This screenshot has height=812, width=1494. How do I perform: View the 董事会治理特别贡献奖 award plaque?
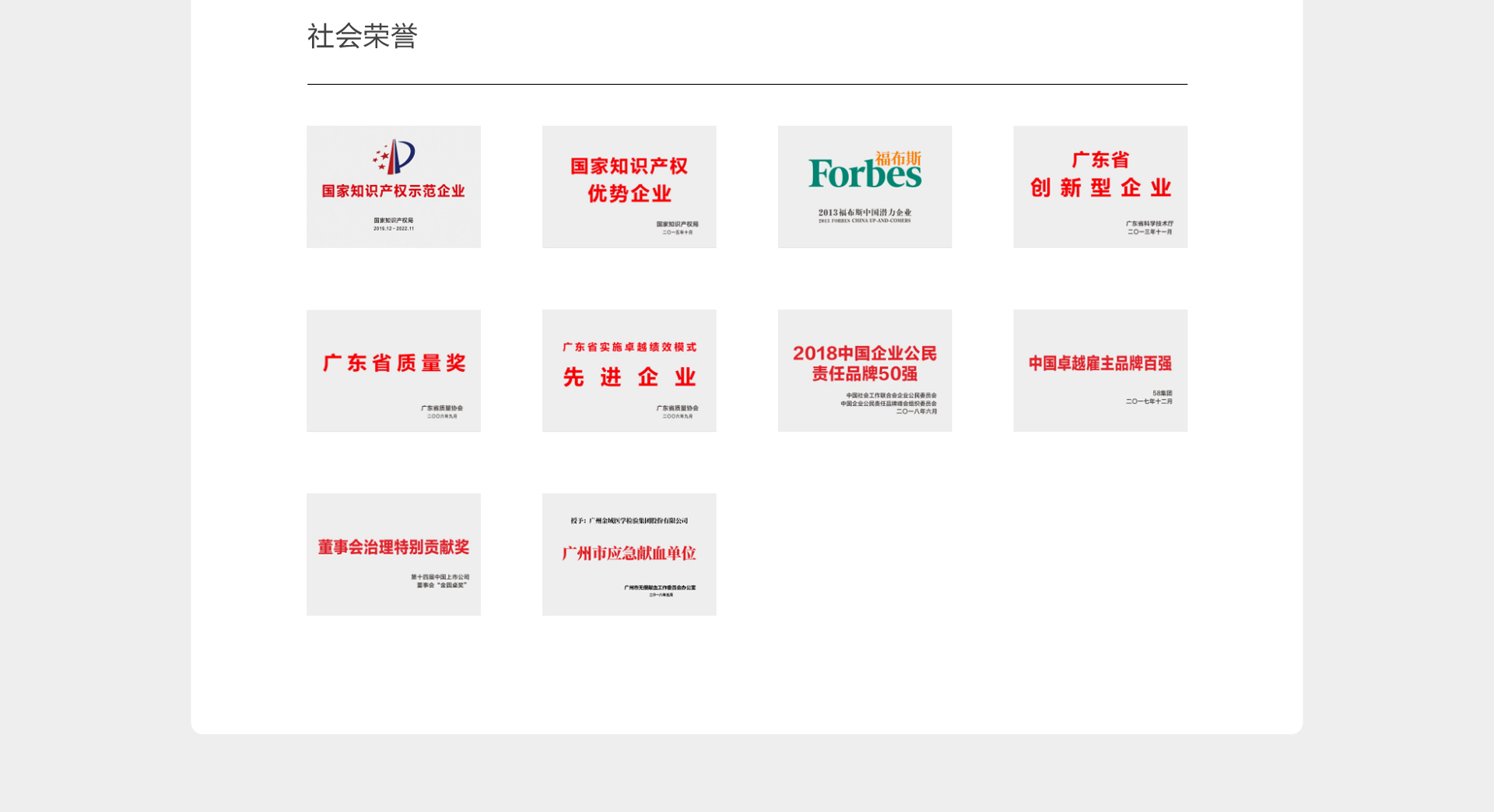(x=394, y=555)
